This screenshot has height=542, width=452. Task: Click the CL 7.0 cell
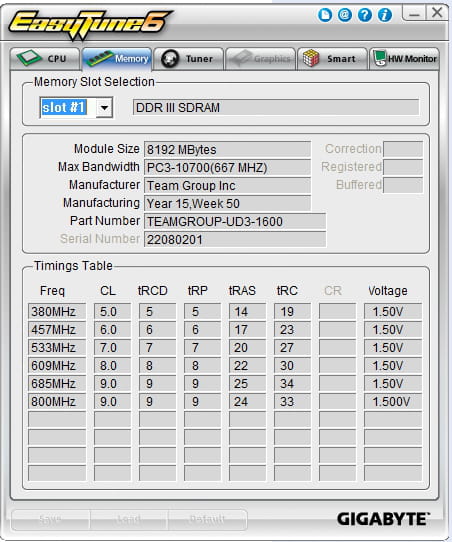[112, 347]
